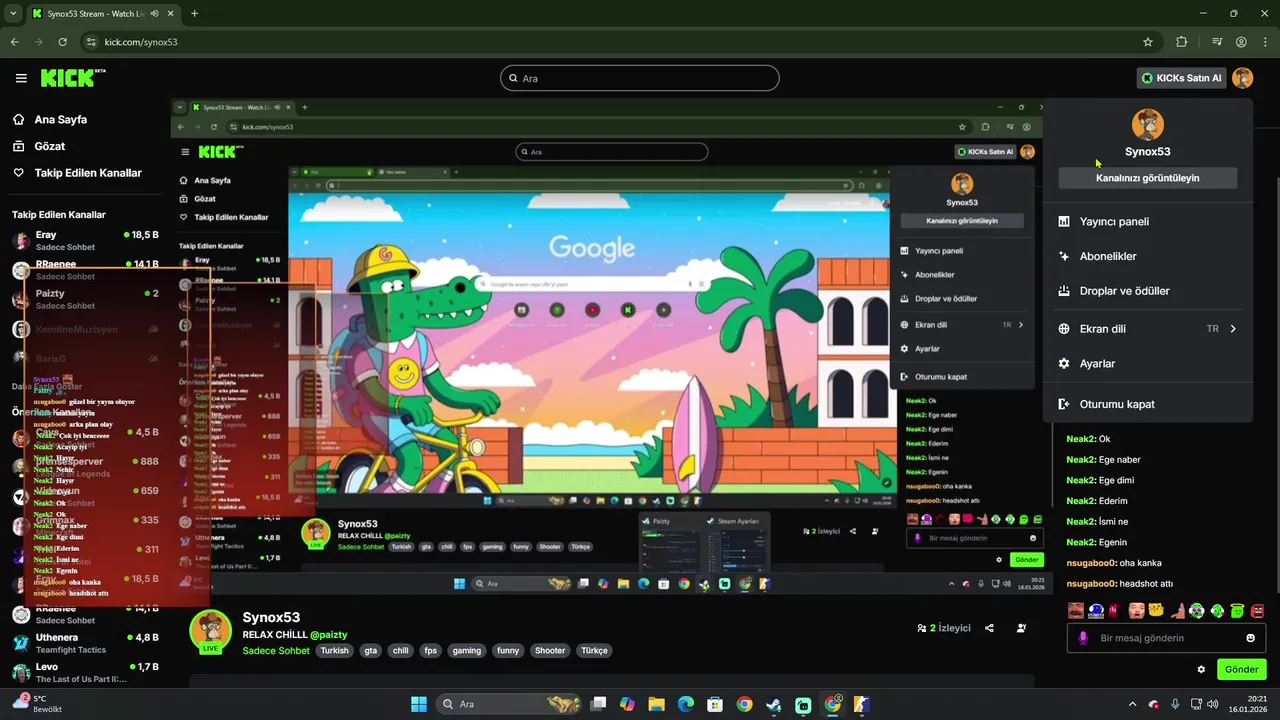Click the share icon beside 2 İzleyici at bottom

tap(989, 628)
